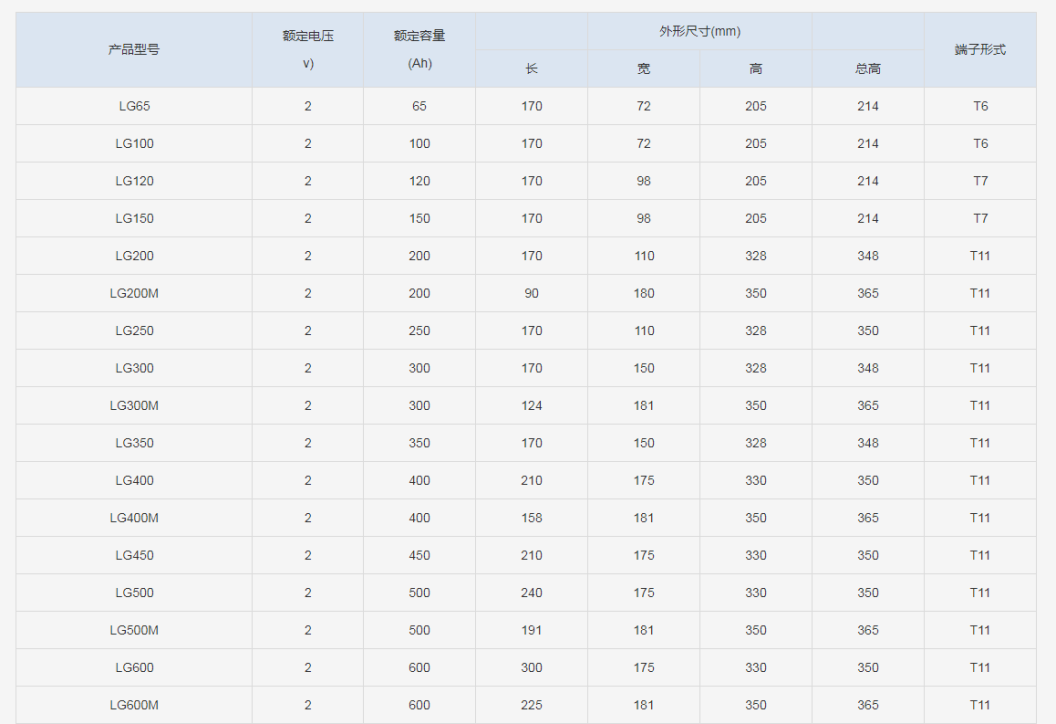Select the LG300 model cell
This screenshot has height=724, width=1056.
134,368
